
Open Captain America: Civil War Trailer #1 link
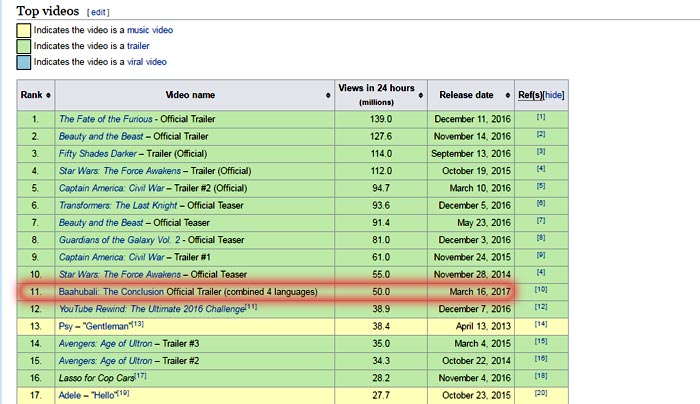click(112, 257)
